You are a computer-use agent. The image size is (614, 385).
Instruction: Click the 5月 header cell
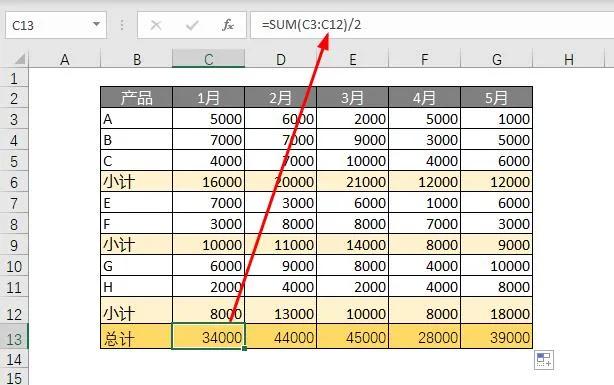pyautogui.click(x=497, y=98)
